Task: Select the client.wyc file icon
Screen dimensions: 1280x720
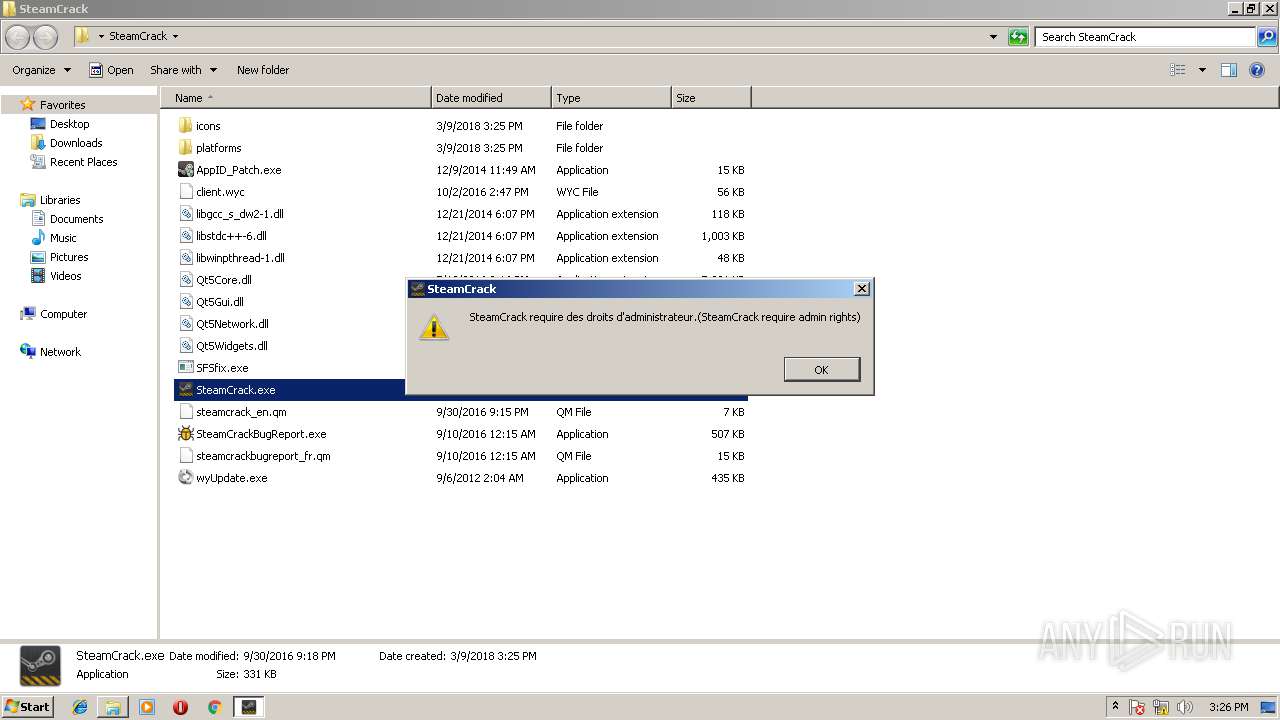Action: click(185, 192)
